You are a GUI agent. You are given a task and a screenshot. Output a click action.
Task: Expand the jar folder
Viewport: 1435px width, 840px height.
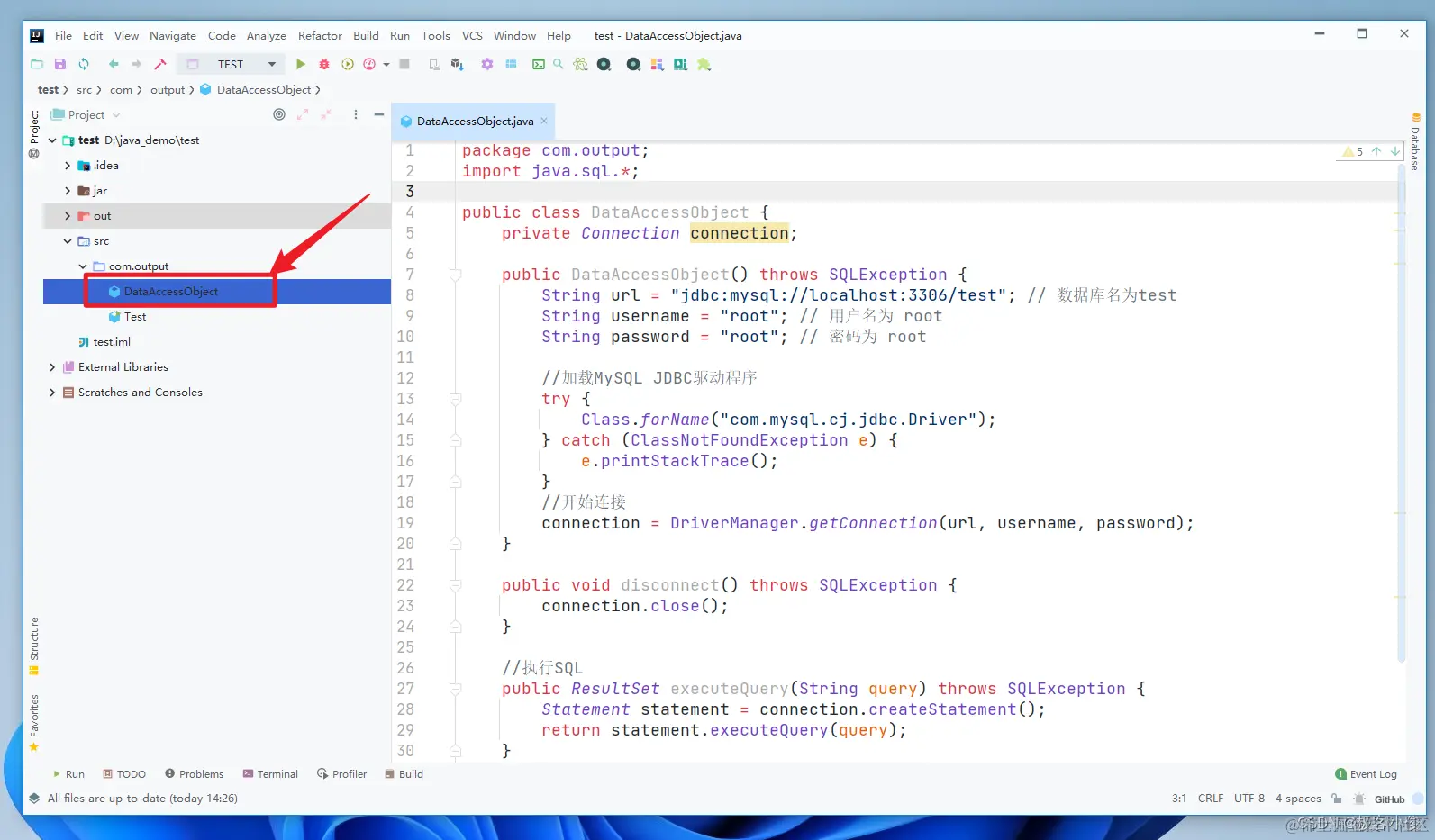pos(68,191)
